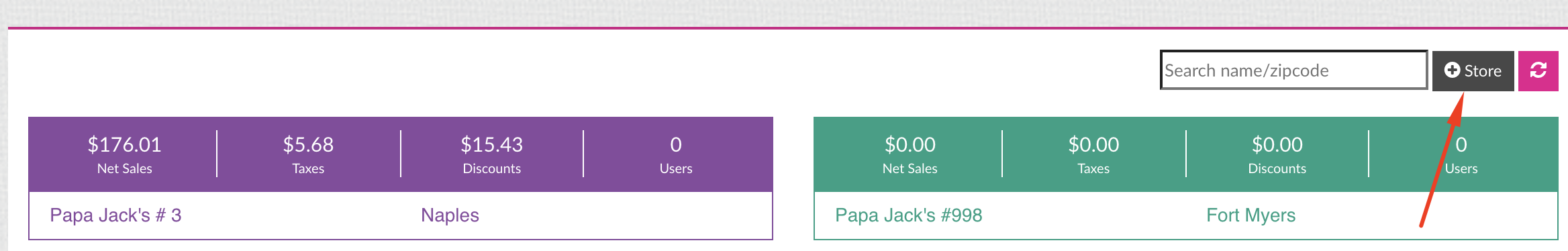Click the plus icon on the Store button
Image resolution: width=1568 pixels, height=251 pixels.
pyautogui.click(x=1452, y=70)
